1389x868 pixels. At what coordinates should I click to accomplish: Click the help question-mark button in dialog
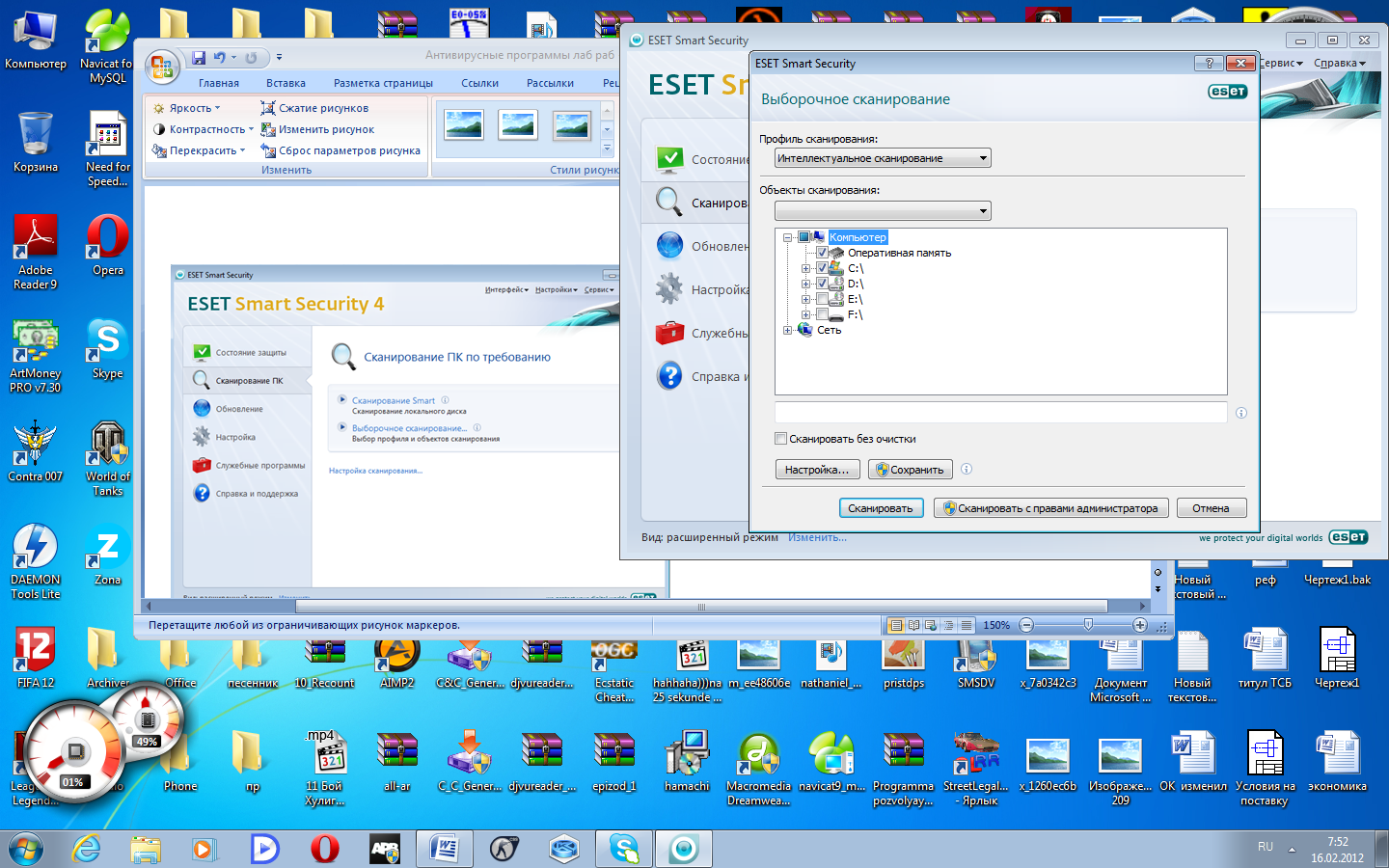(1209, 63)
